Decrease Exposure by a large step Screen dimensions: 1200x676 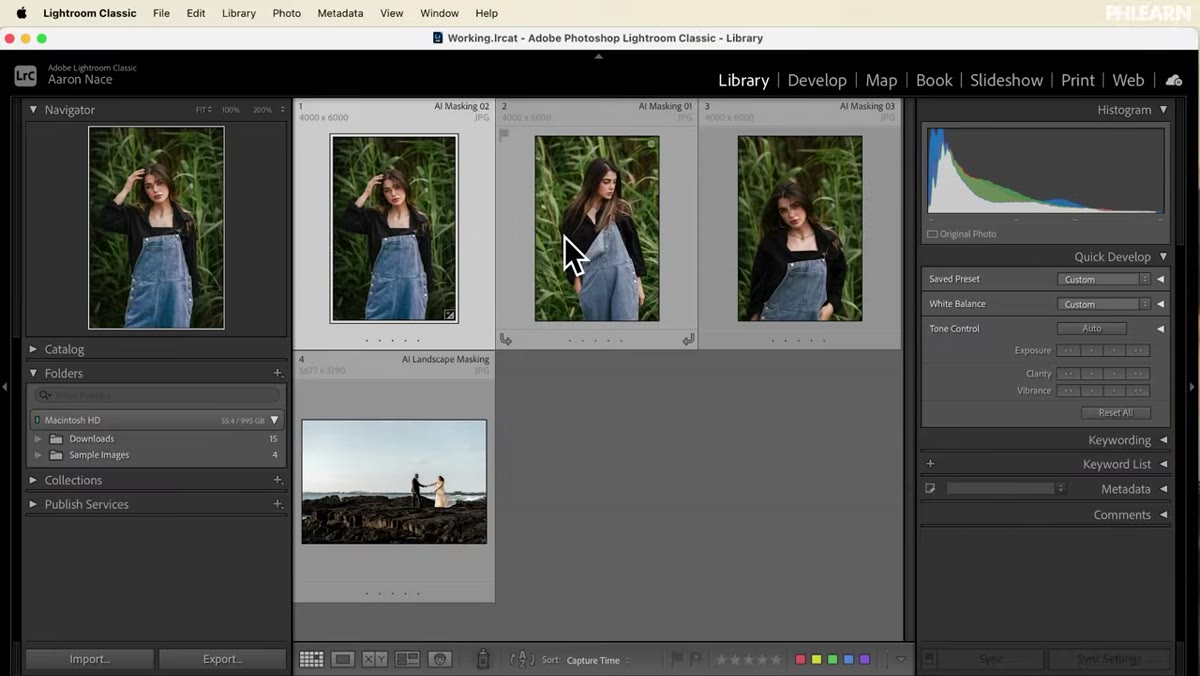pos(1069,351)
